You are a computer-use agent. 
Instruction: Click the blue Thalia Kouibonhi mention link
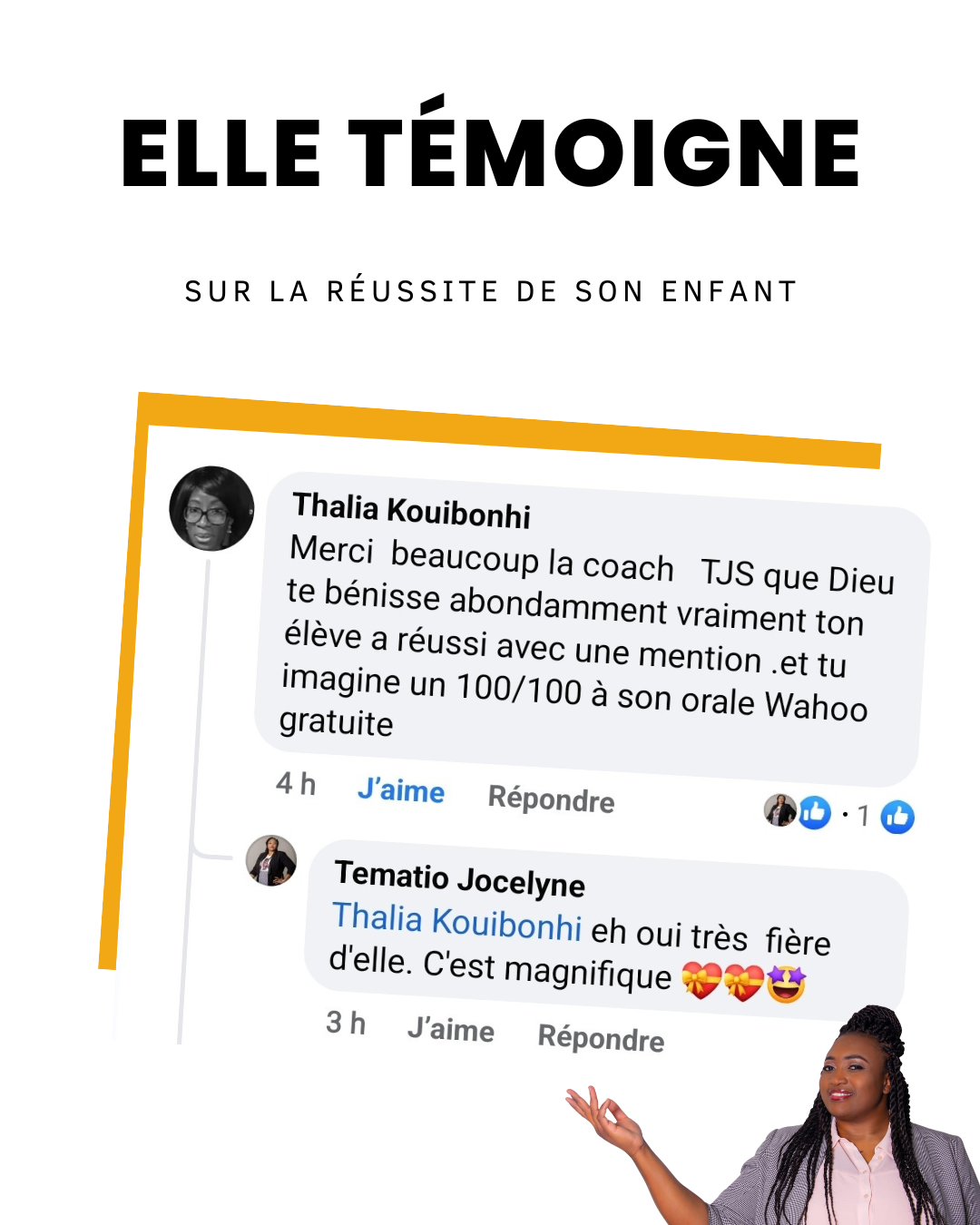[x=457, y=920]
